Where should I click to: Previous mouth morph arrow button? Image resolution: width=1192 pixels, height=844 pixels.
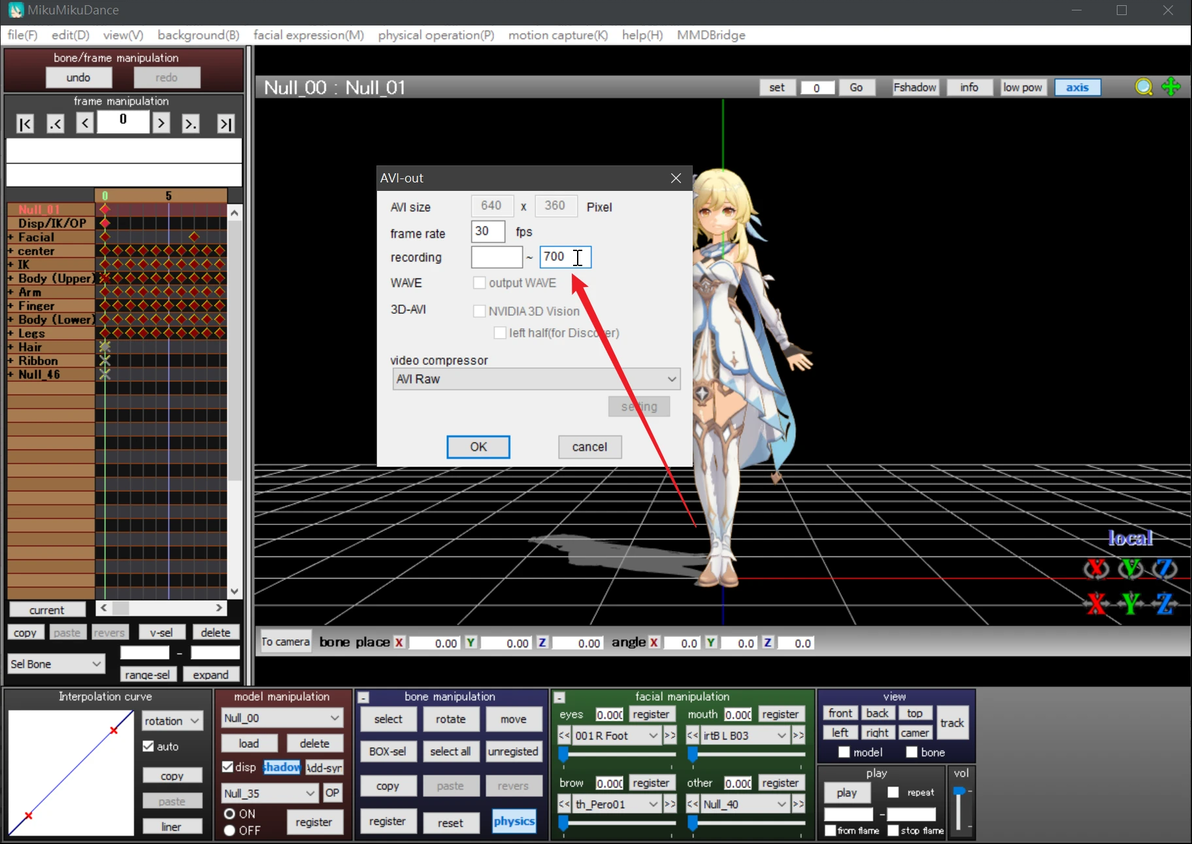(693, 736)
